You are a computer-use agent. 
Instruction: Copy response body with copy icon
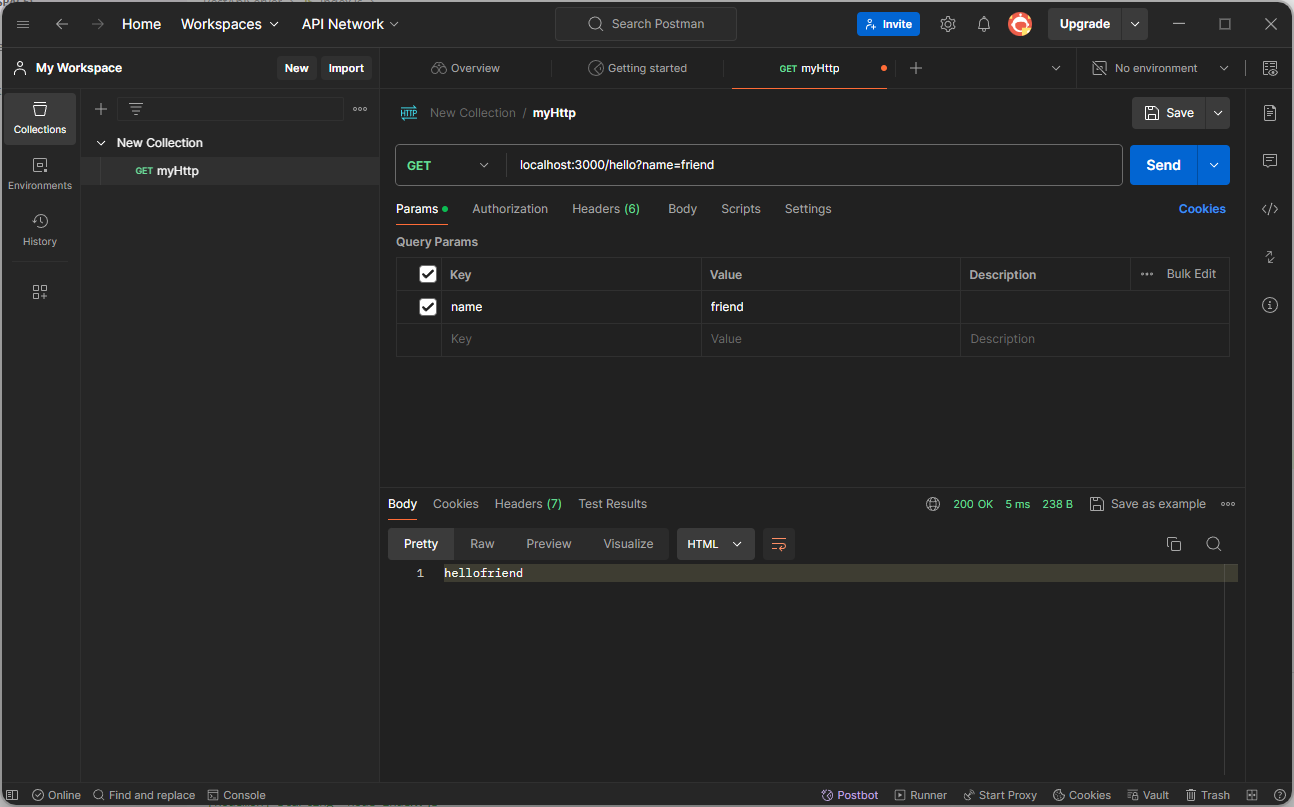1174,544
